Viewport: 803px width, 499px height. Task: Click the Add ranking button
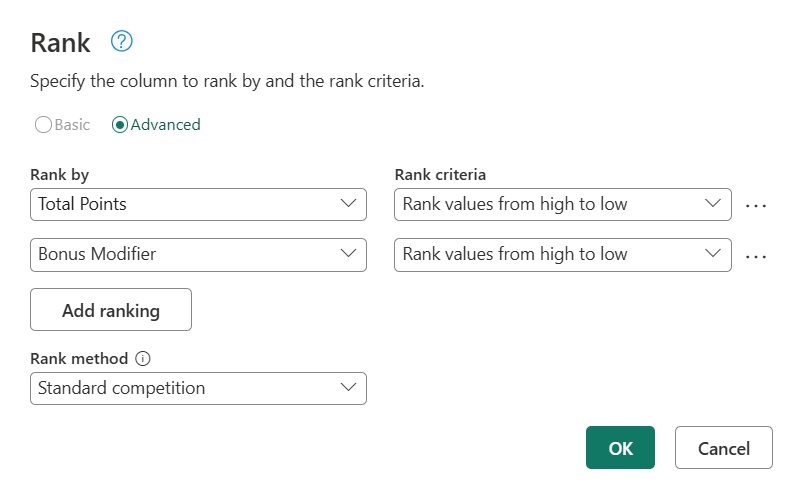[111, 310]
